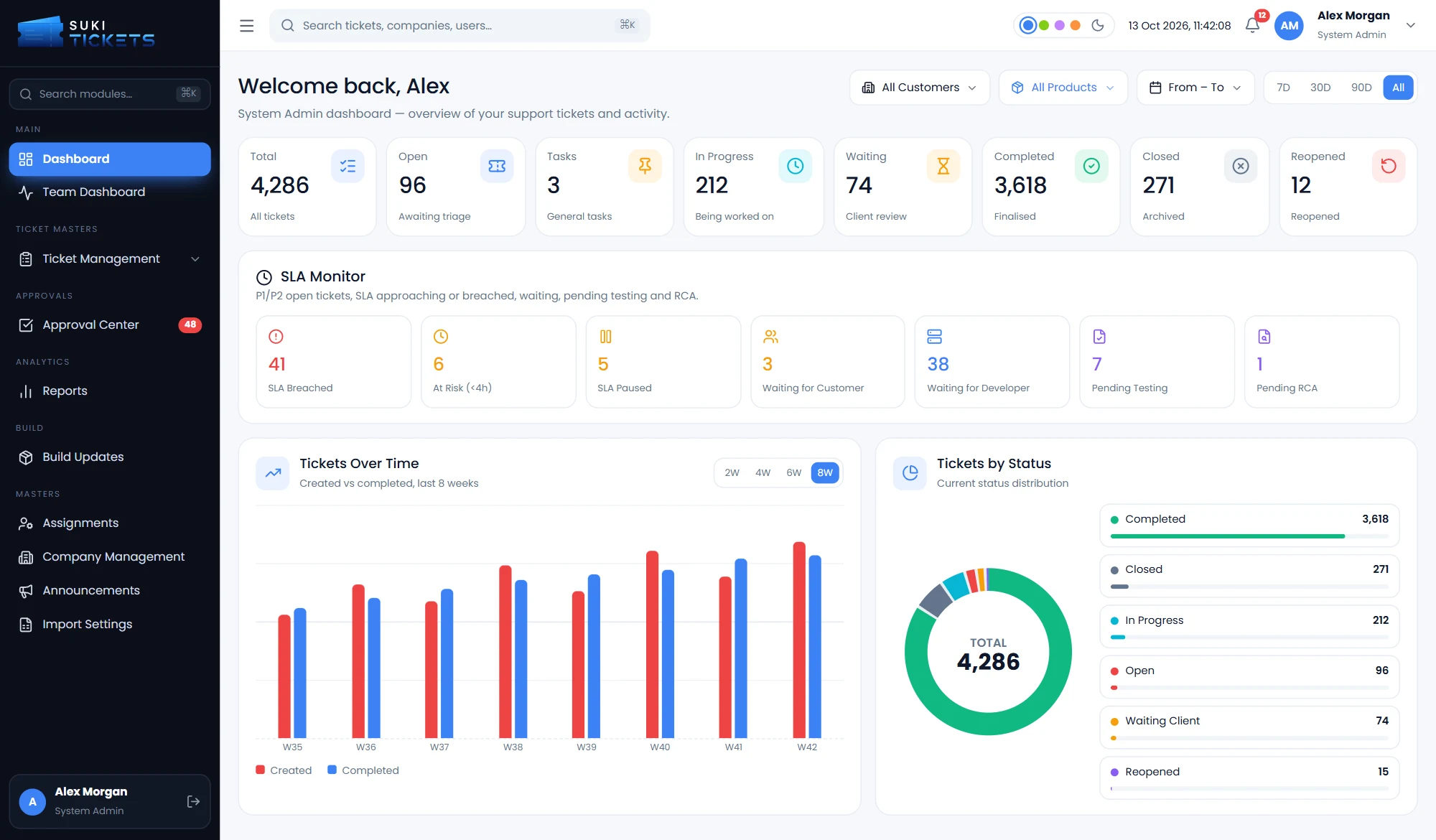The height and width of the screenshot is (840, 1436).
Task: Click the Waiting hourglass icon
Action: (x=943, y=166)
